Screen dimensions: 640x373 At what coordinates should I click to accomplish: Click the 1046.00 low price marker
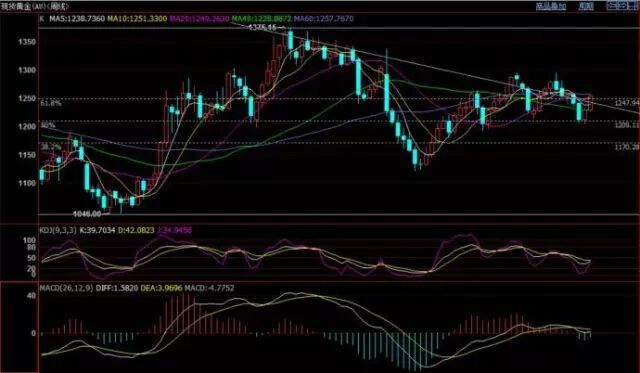pos(87,213)
